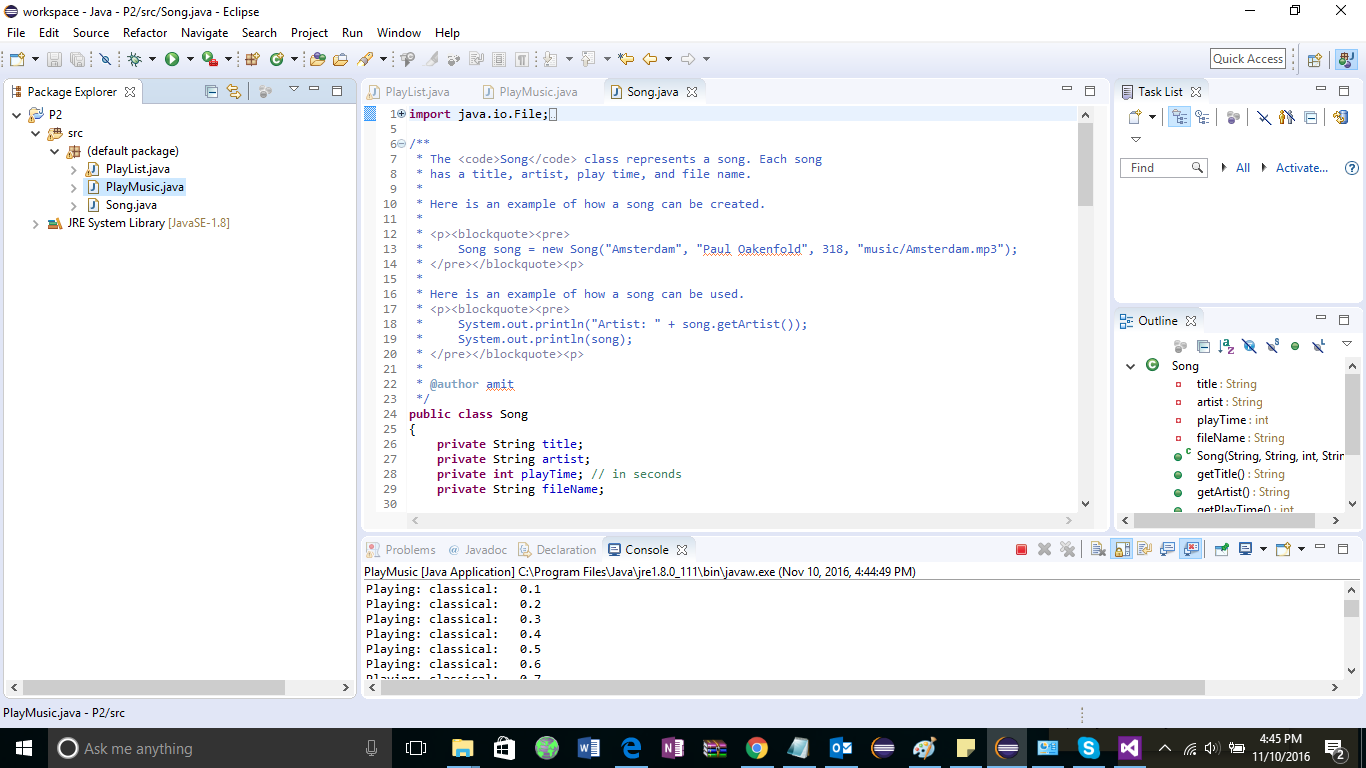Click the green Run button in toolbar
Image resolution: width=1366 pixels, height=768 pixels.
pos(172,60)
